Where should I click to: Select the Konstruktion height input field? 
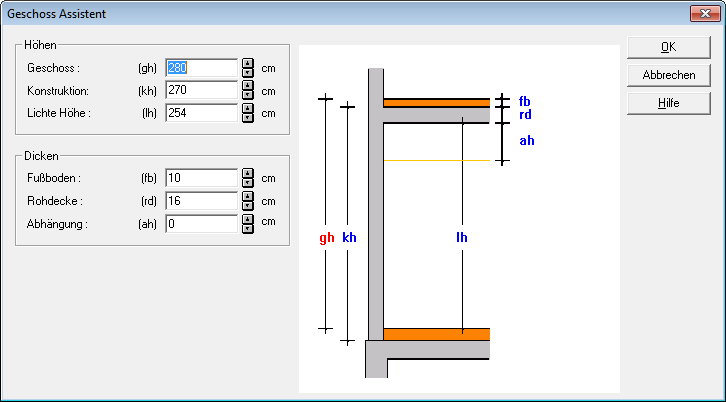pyautogui.click(x=201, y=91)
